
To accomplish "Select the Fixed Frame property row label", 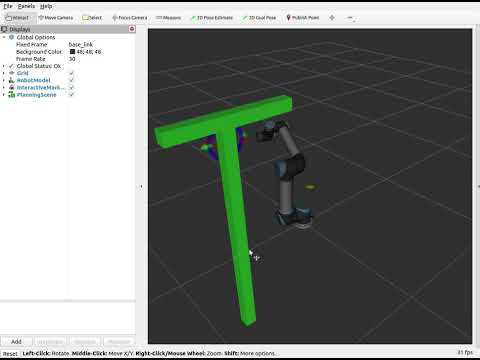I will coord(32,45).
